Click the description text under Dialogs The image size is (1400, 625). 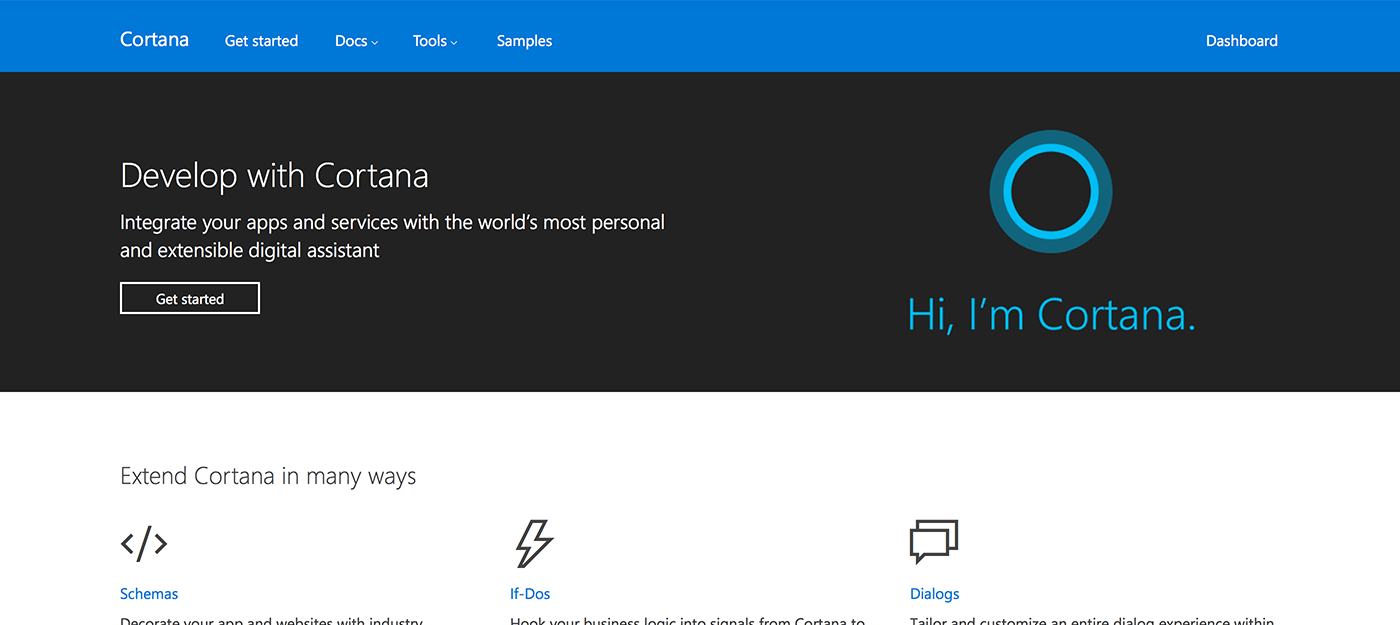[x=1092, y=620]
